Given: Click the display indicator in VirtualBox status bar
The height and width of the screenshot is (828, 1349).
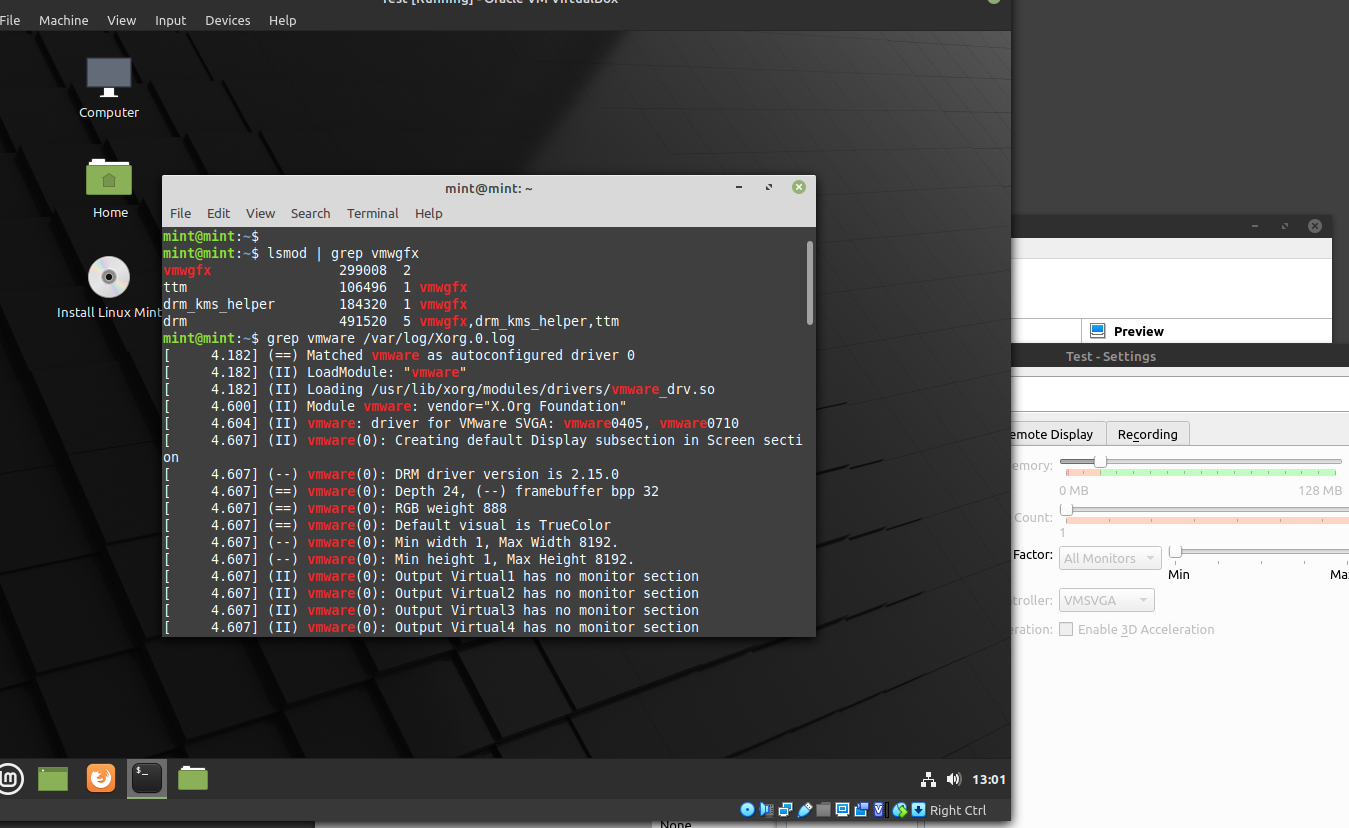Looking at the screenshot, I should 843,810.
